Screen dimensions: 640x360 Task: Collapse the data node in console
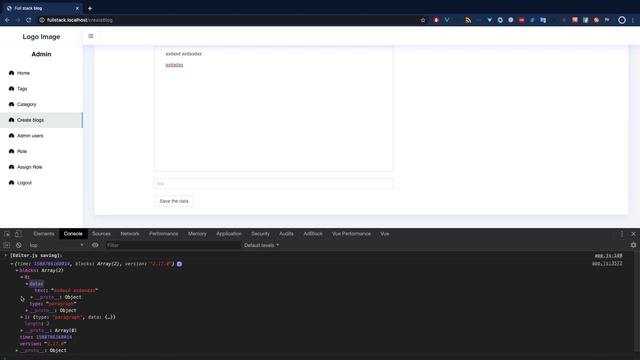[27, 284]
